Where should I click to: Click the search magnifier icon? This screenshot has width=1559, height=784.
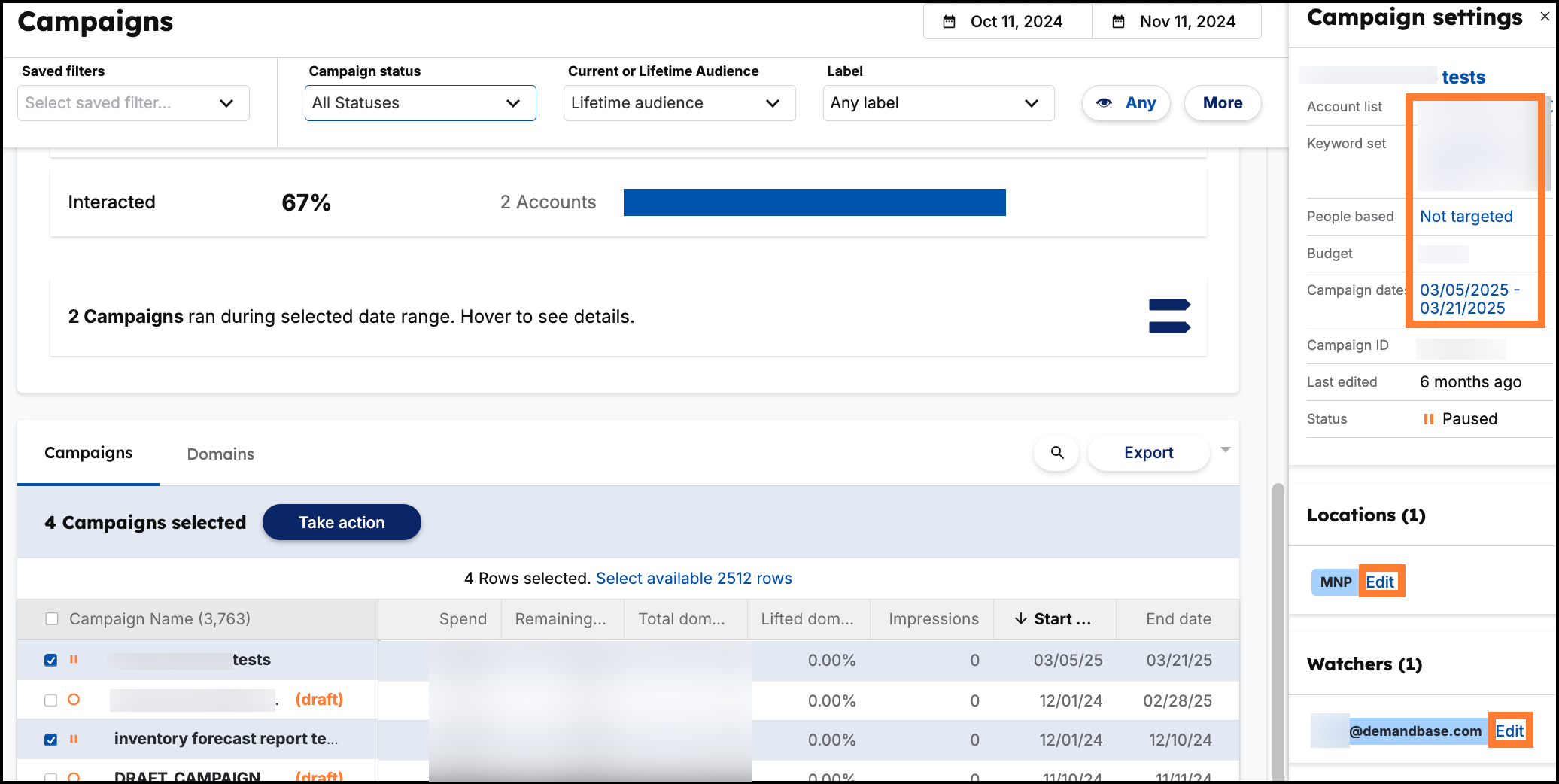(1057, 453)
